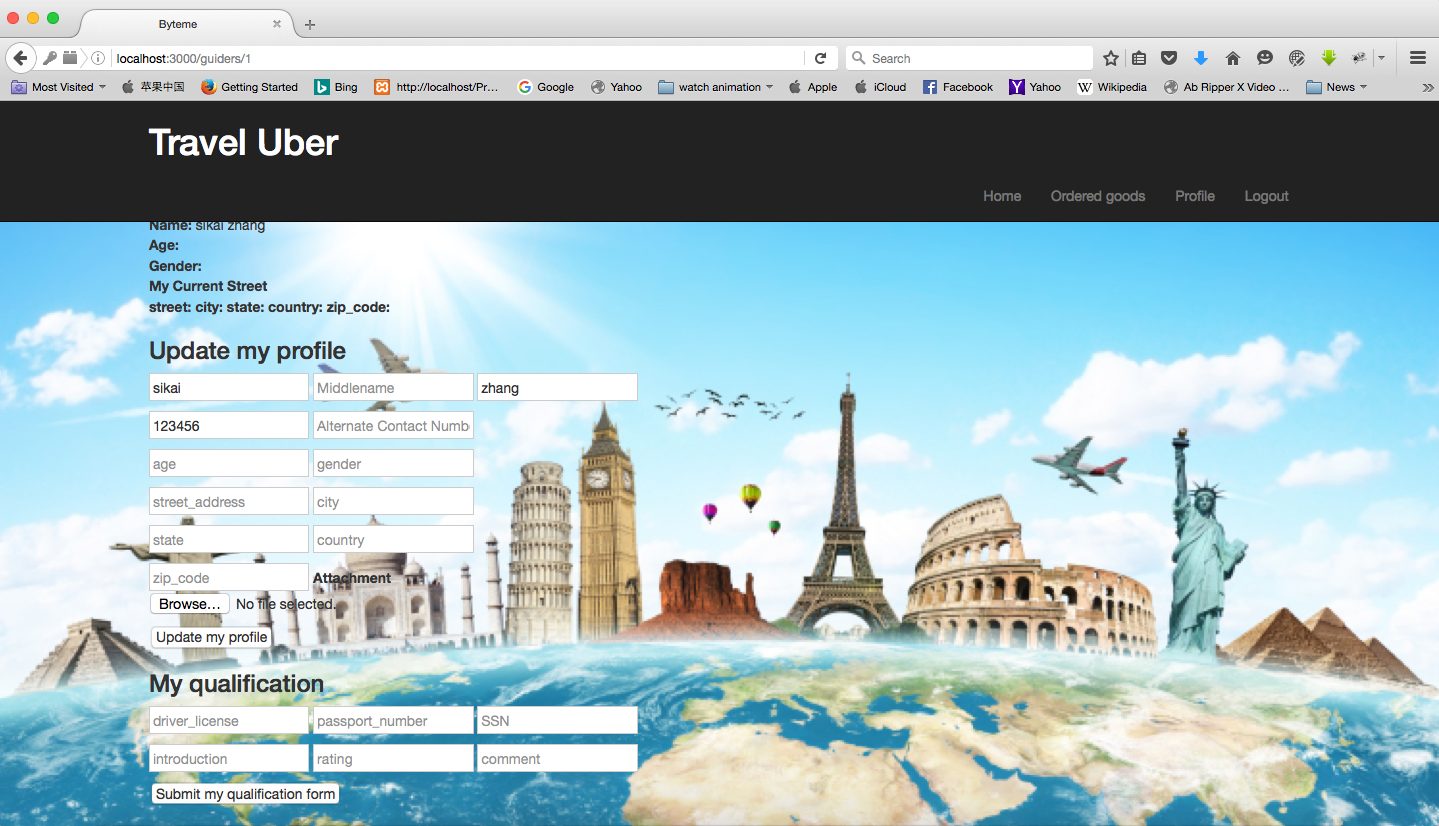
Task: Click the globe with pencil toolbar icon
Action: point(1297,58)
